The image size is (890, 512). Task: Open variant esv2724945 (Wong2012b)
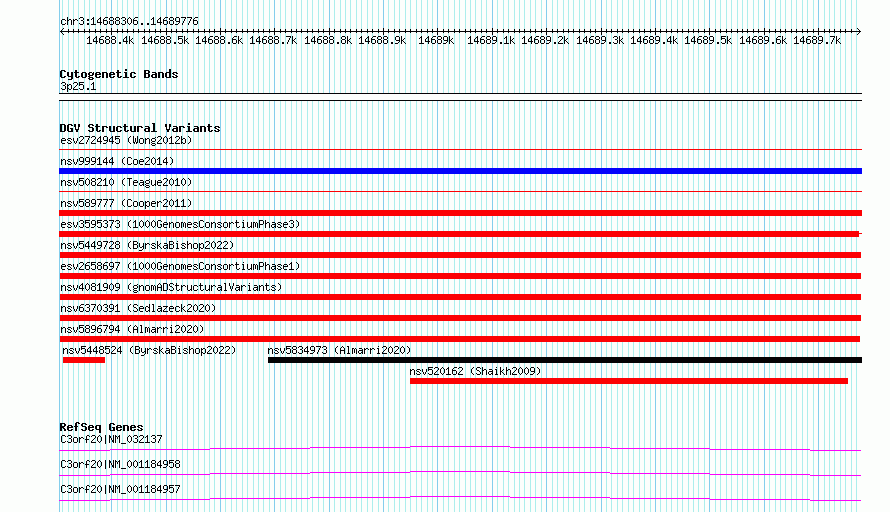coord(126,140)
